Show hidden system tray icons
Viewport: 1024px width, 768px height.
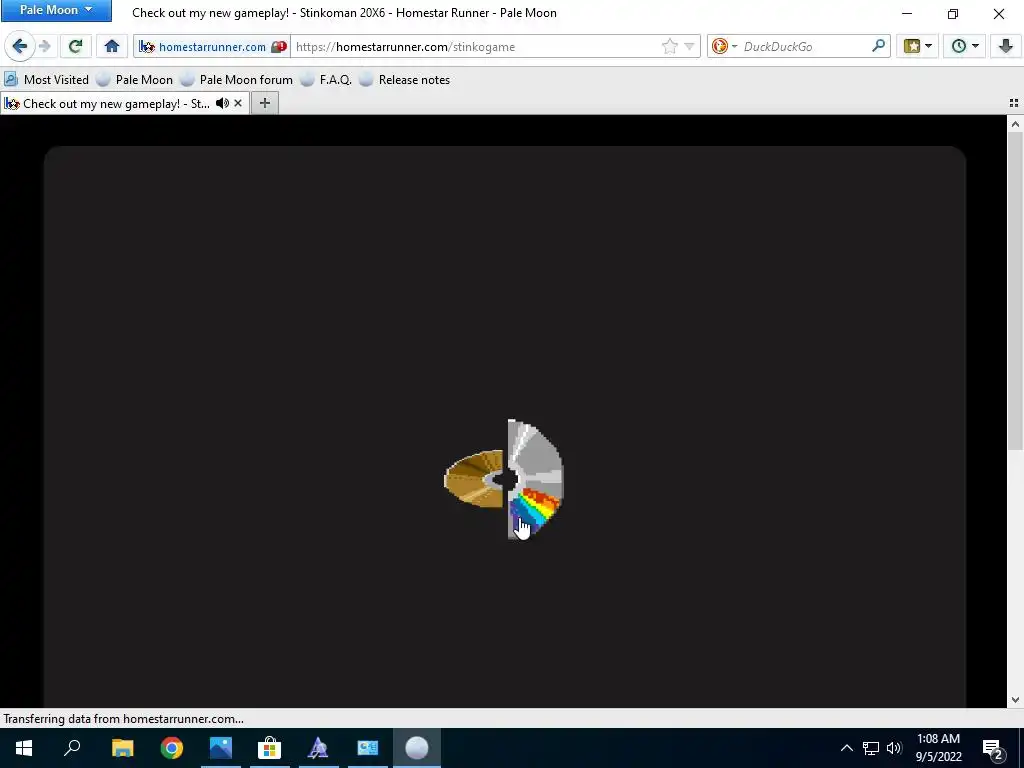coord(846,748)
